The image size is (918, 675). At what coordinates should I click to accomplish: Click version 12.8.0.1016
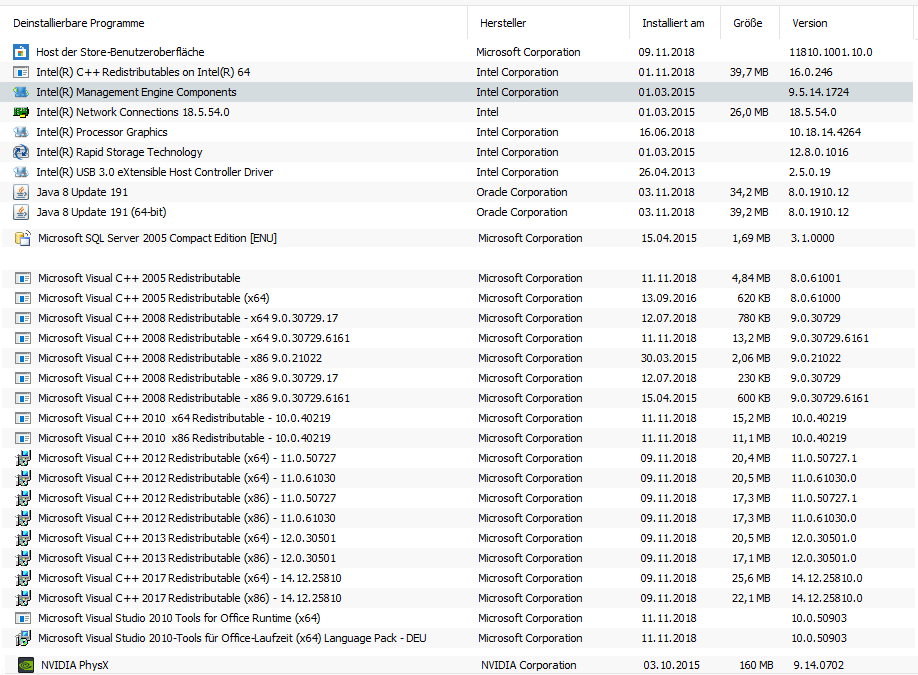pos(818,152)
